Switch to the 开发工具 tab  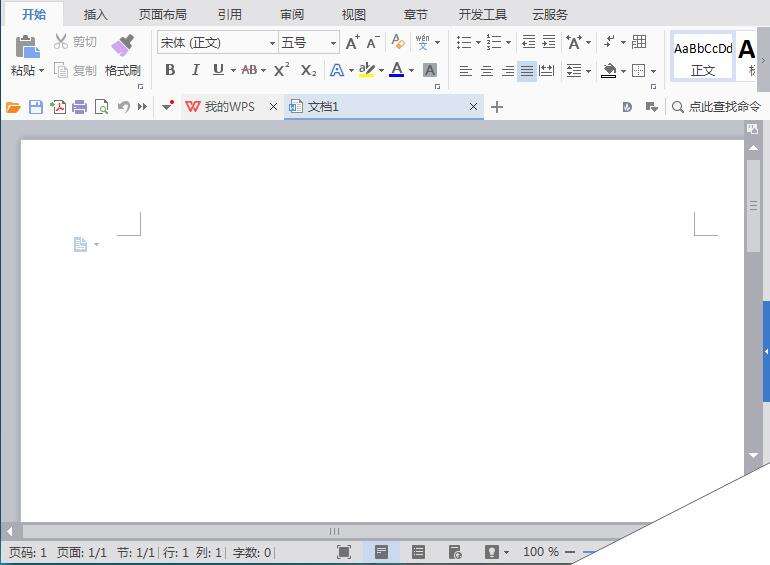(x=483, y=15)
